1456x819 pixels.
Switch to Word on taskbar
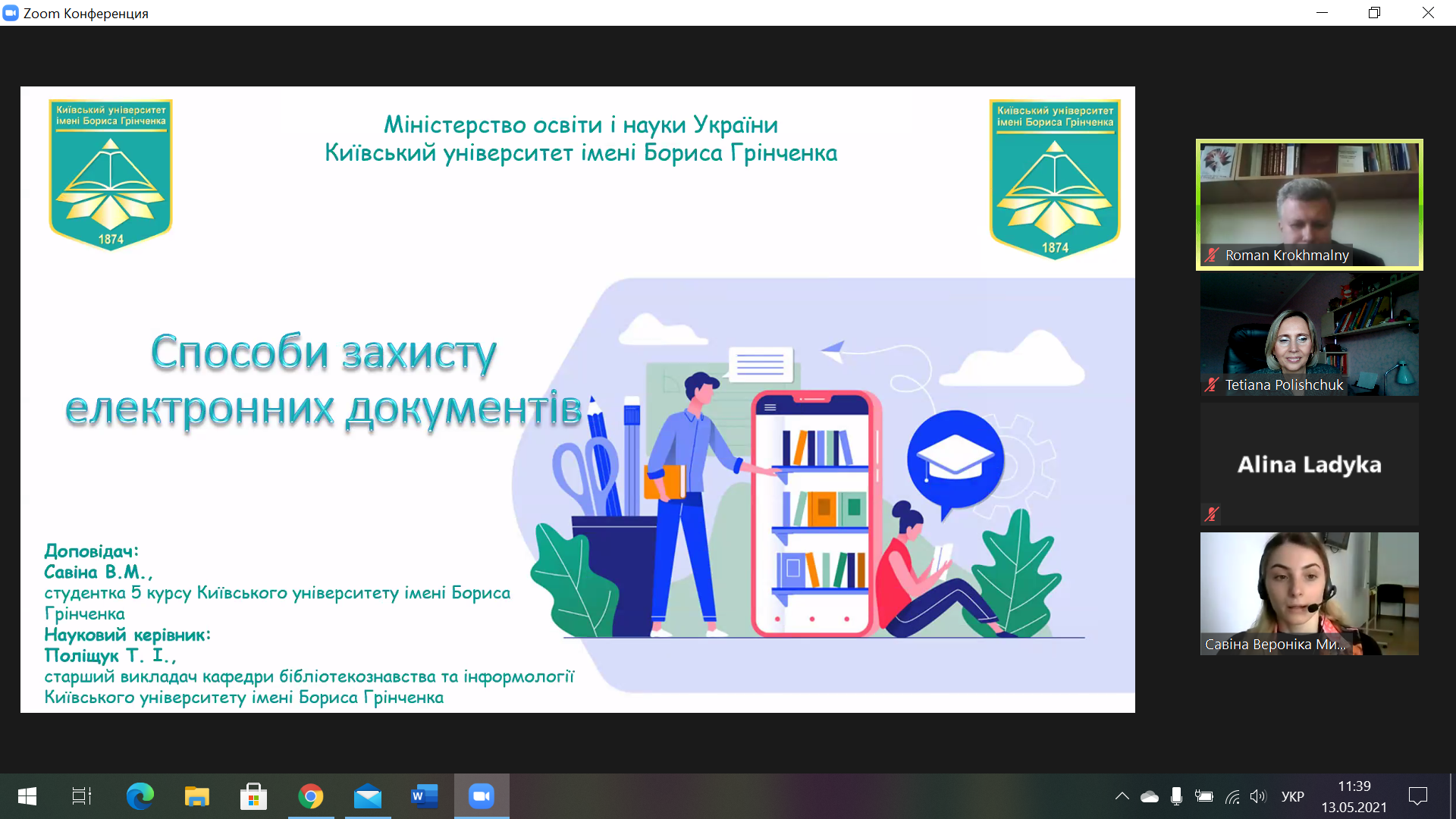[425, 796]
